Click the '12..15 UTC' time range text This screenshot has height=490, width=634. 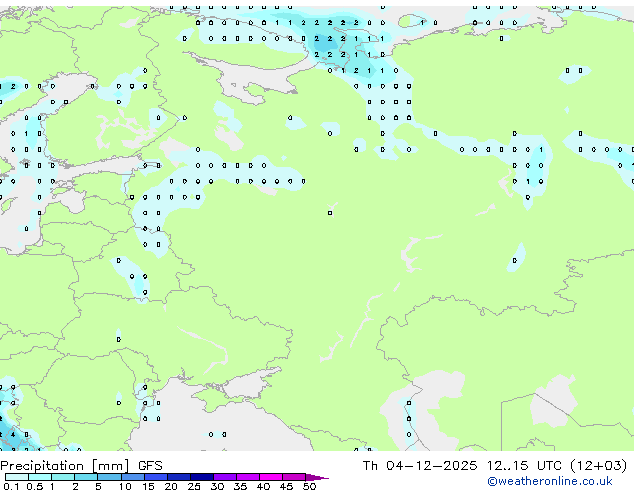[524, 466]
